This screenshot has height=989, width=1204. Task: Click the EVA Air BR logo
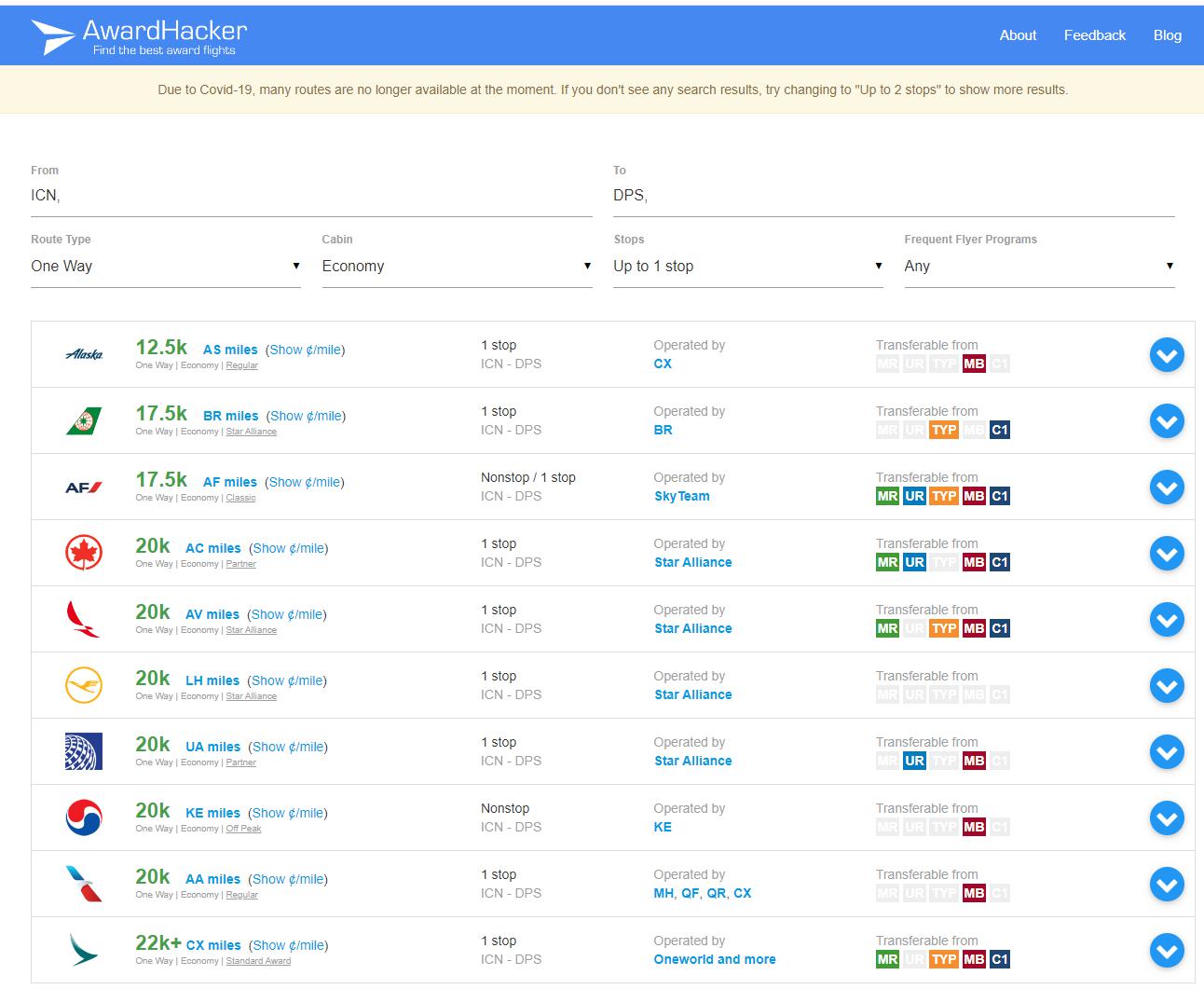pyautogui.click(x=84, y=420)
